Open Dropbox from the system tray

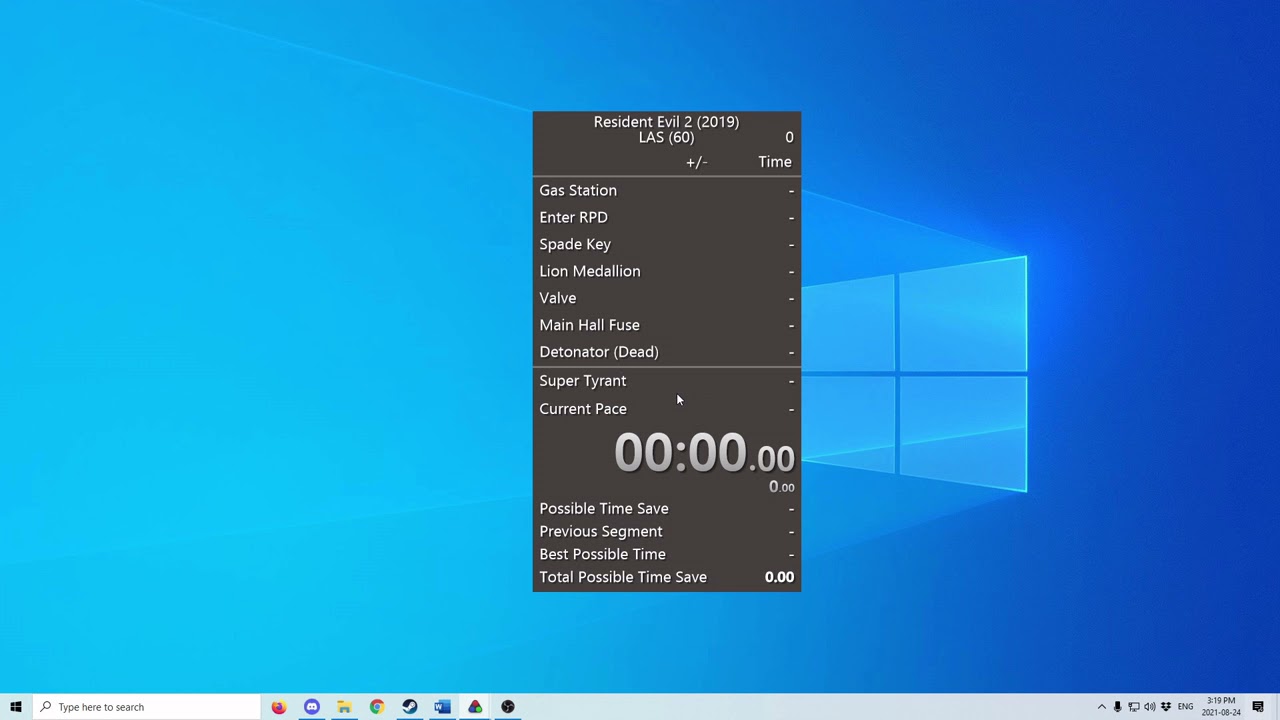tap(1166, 707)
